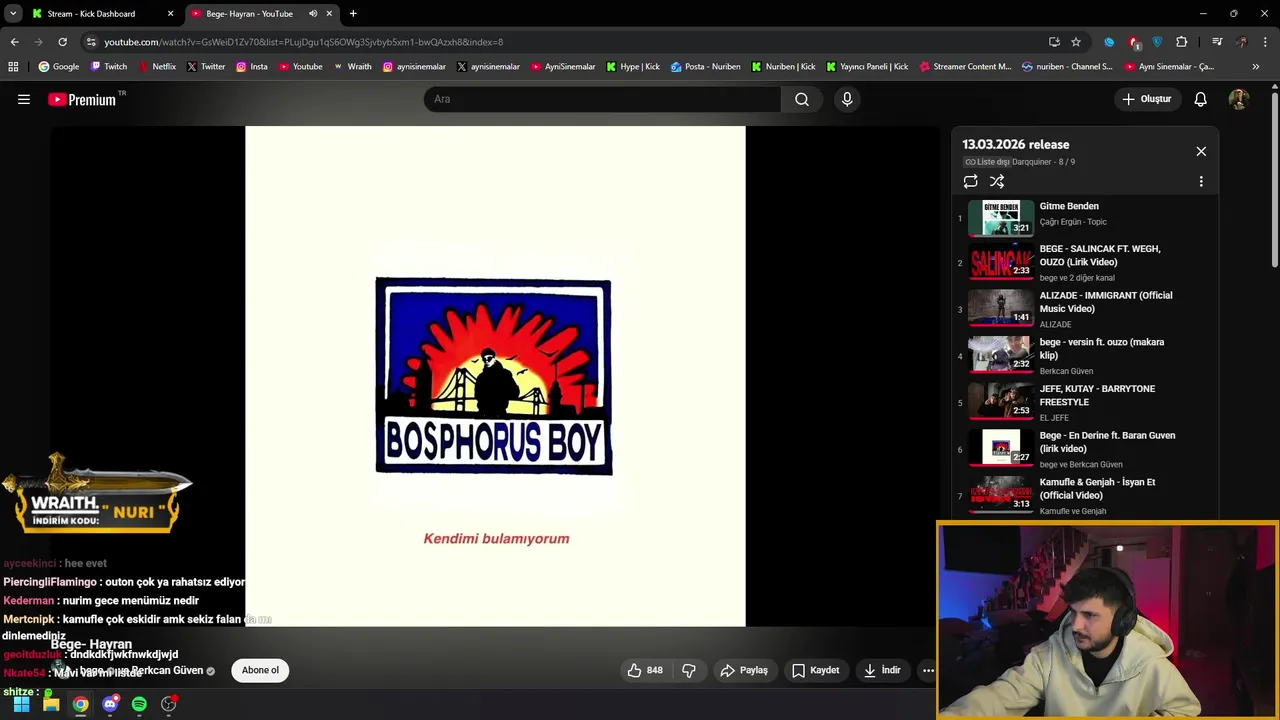This screenshot has width=1280, height=720.
Task: Share the video via Paylaş
Action: coord(744,670)
